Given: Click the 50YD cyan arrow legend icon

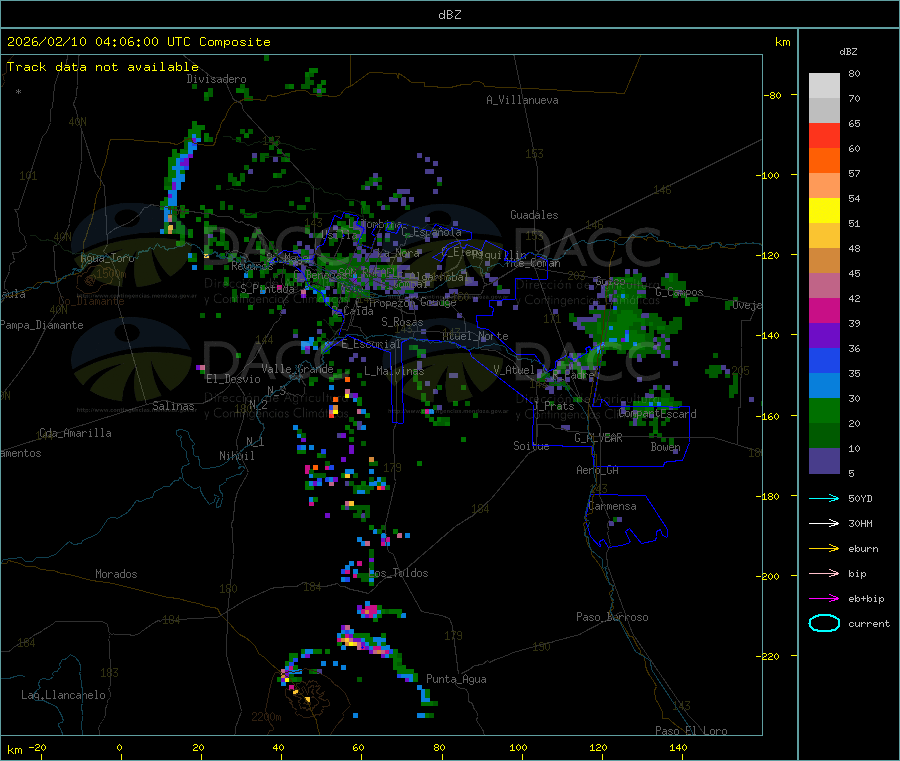Looking at the screenshot, I should point(824,498).
